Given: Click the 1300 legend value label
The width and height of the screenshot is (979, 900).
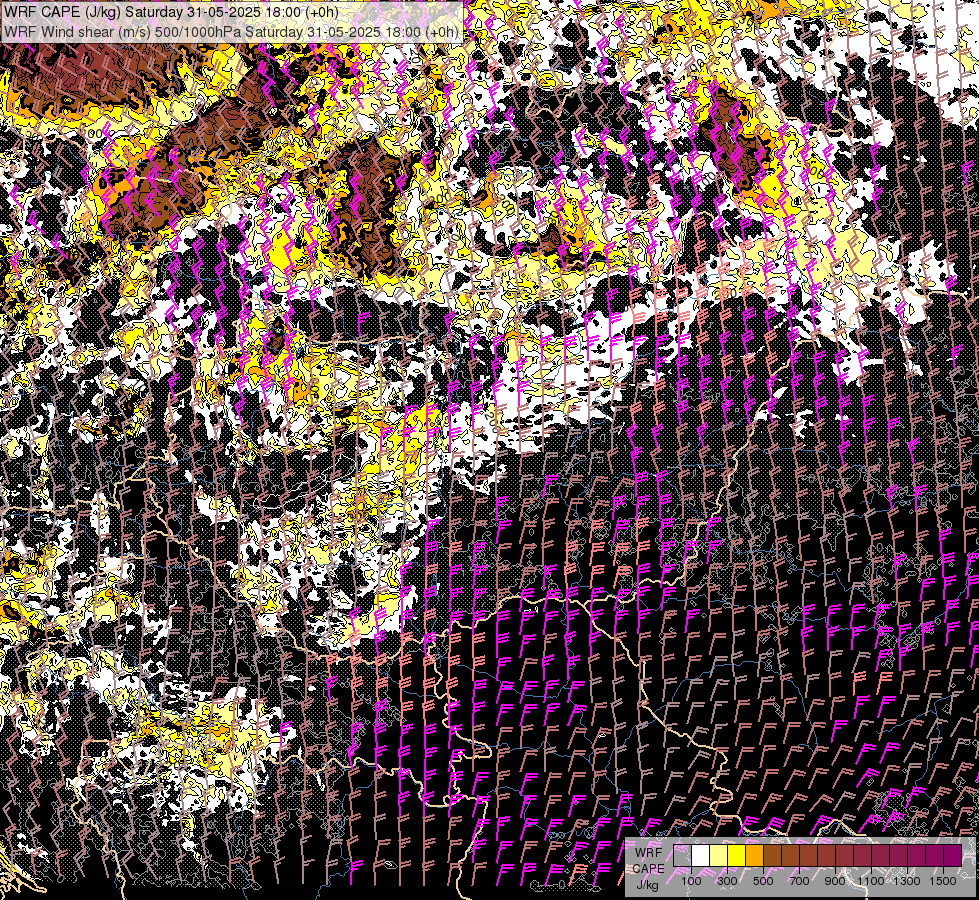Looking at the screenshot, I should coord(907,881).
